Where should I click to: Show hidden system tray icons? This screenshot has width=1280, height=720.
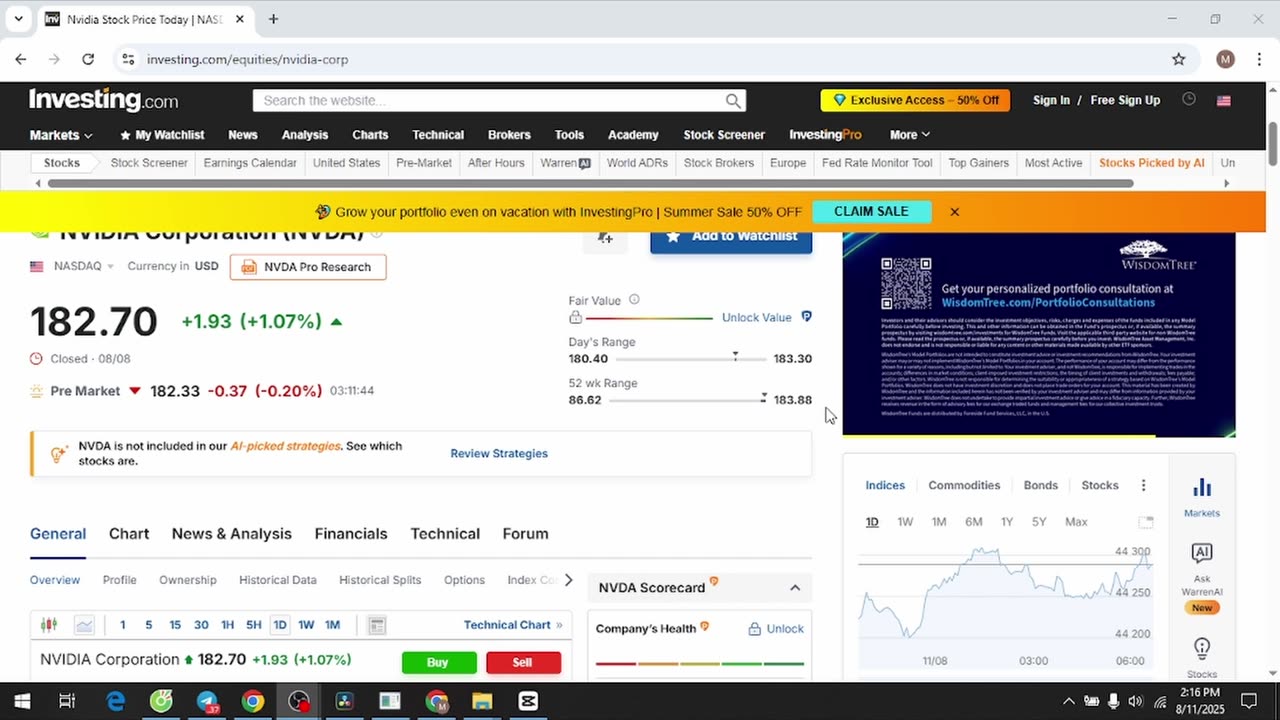1068,701
